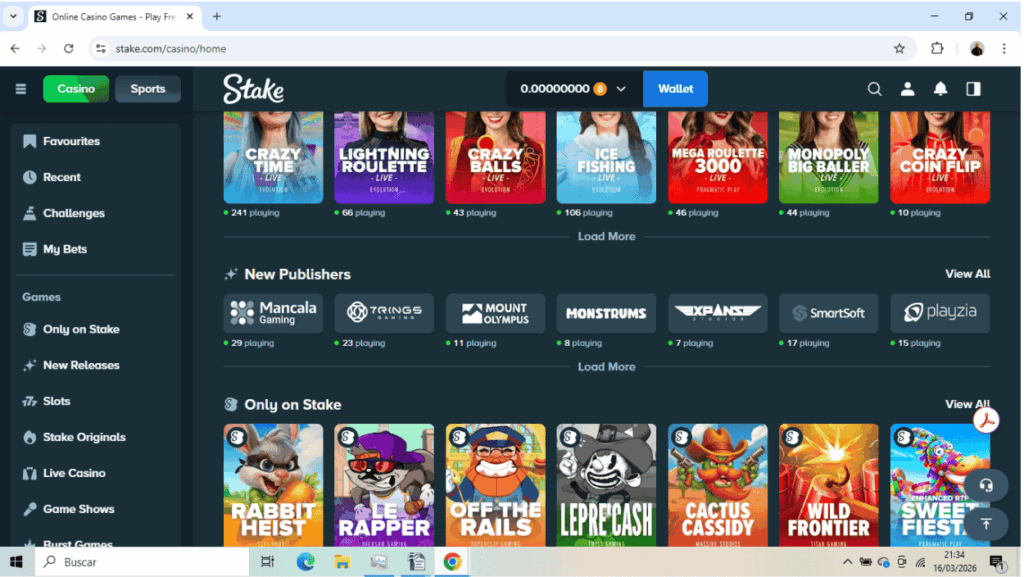
Task: Load more live games under Crazy Time row
Action: [x=606, y=237]
